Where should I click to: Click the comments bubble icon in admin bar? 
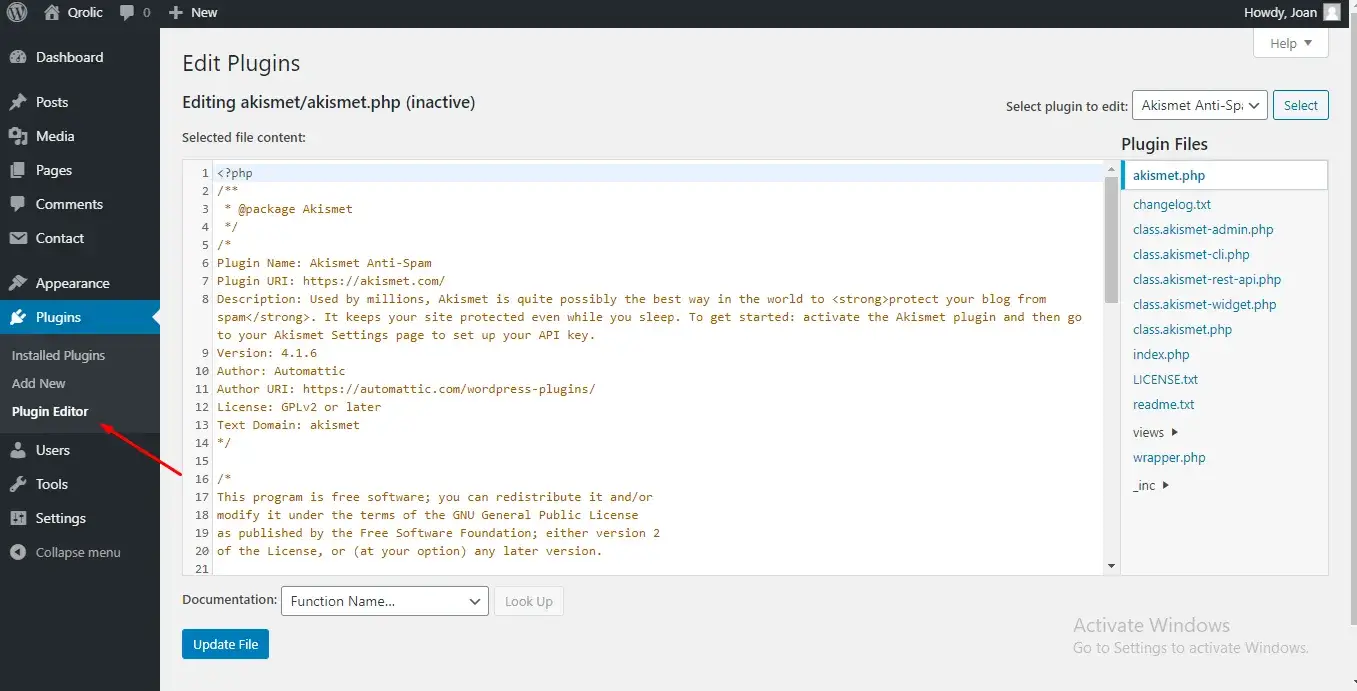[x=127, y=13]
